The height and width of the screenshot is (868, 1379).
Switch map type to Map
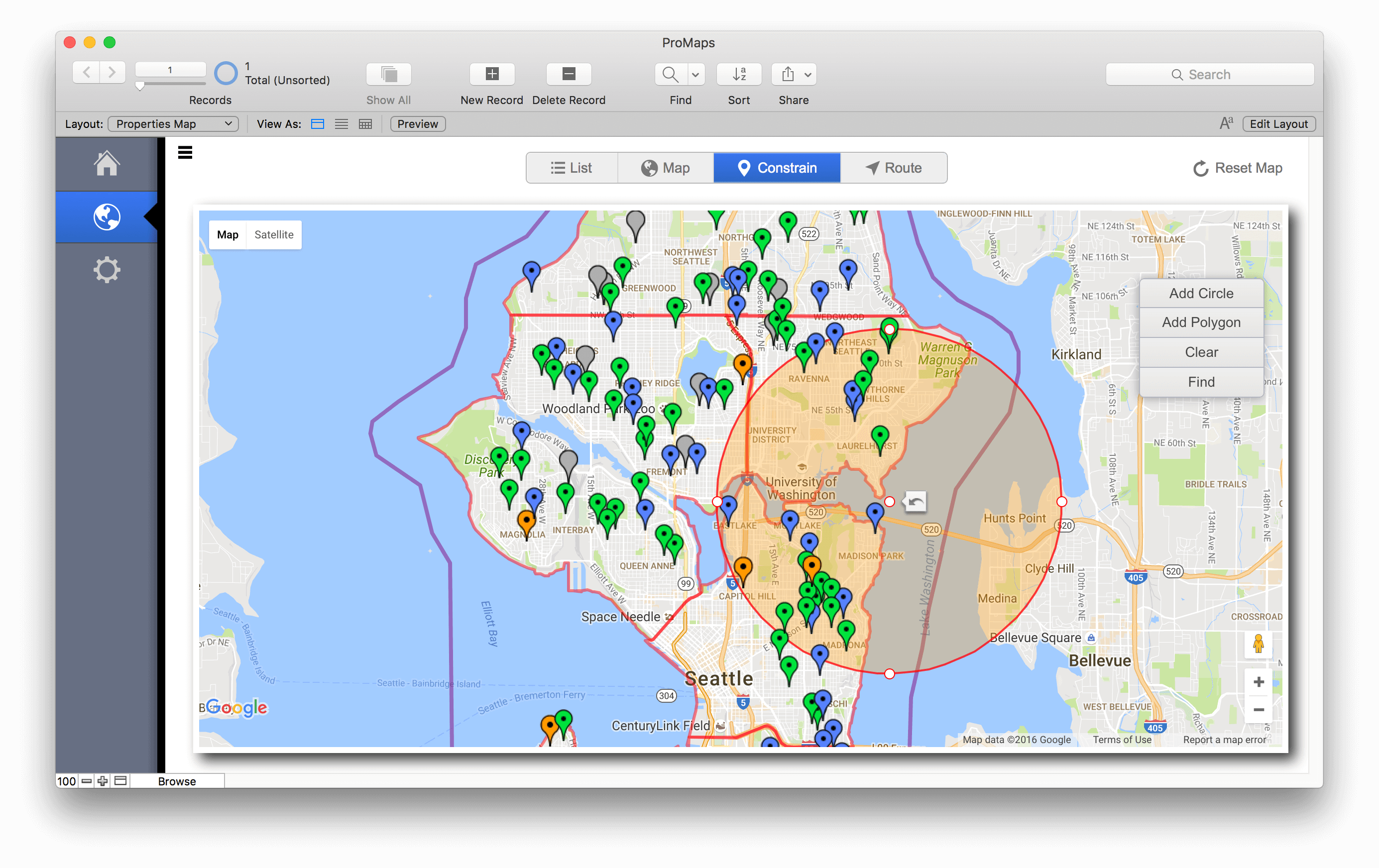228,235
